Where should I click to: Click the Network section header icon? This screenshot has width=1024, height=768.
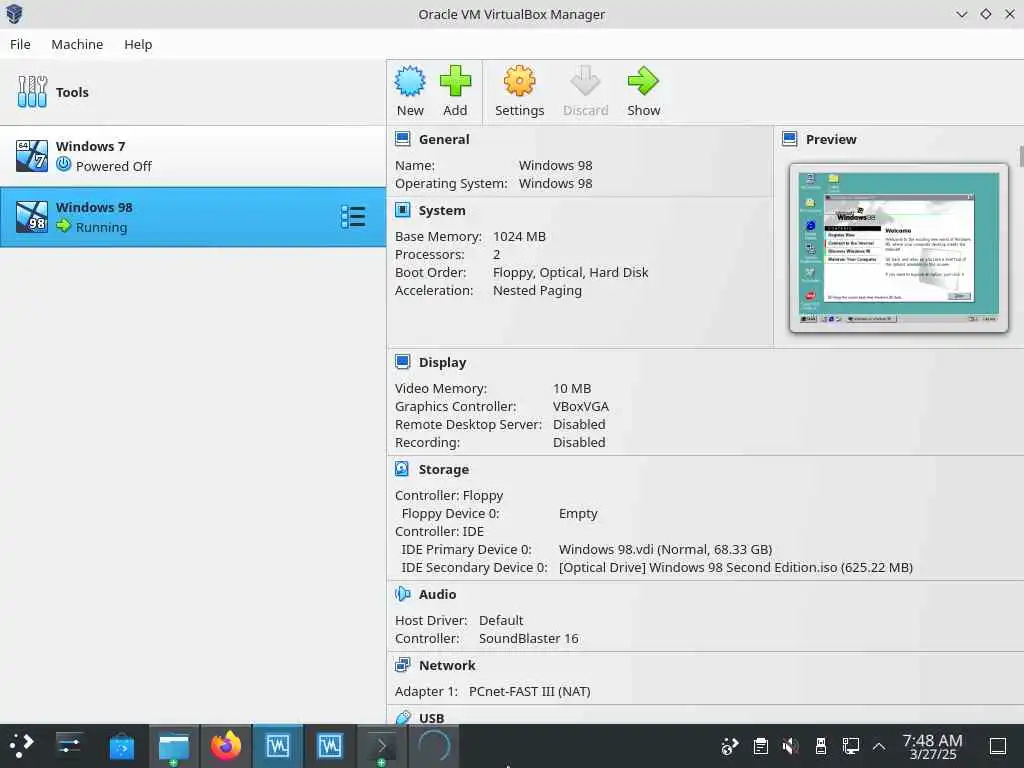[403, 665]
